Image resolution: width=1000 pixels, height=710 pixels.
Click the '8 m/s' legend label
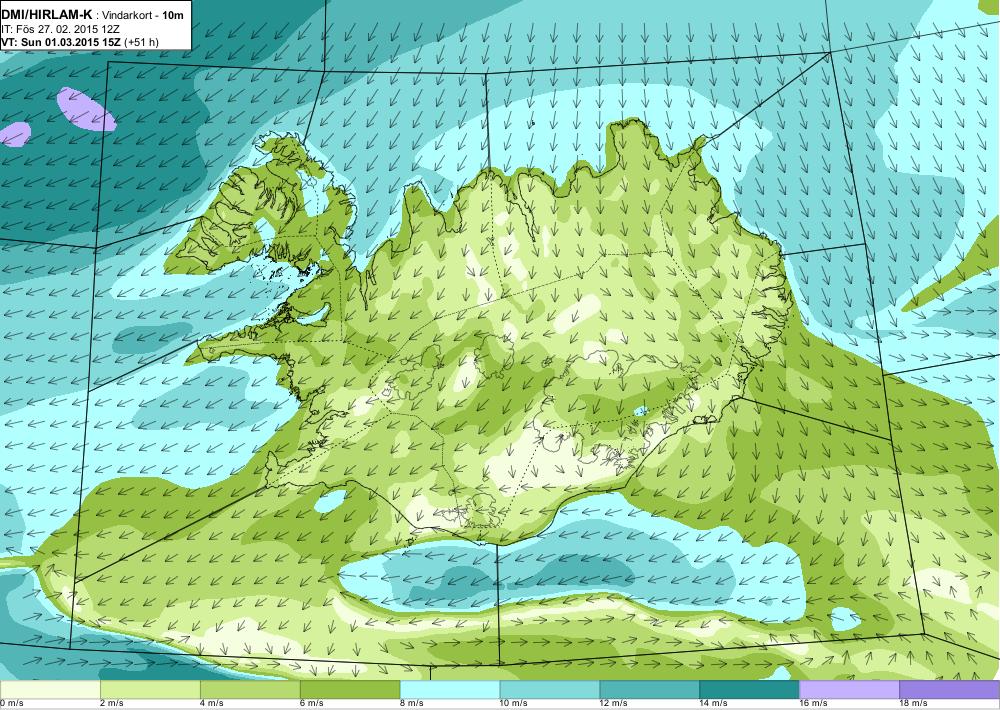point(412,703)
